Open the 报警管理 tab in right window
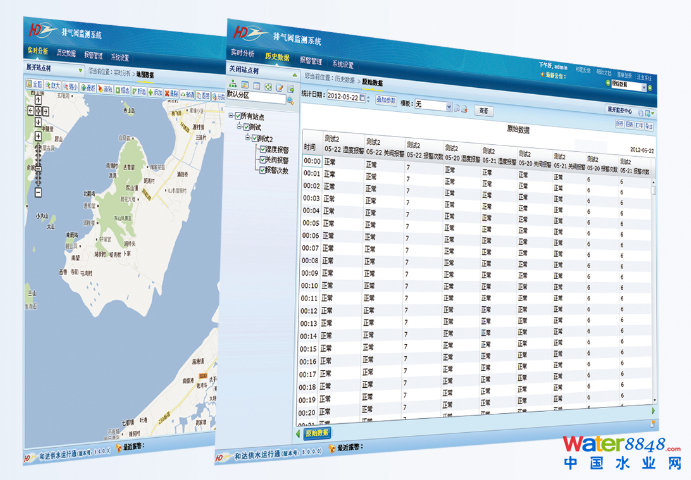Viewport: 691px width, 480px height. (312, 62)
